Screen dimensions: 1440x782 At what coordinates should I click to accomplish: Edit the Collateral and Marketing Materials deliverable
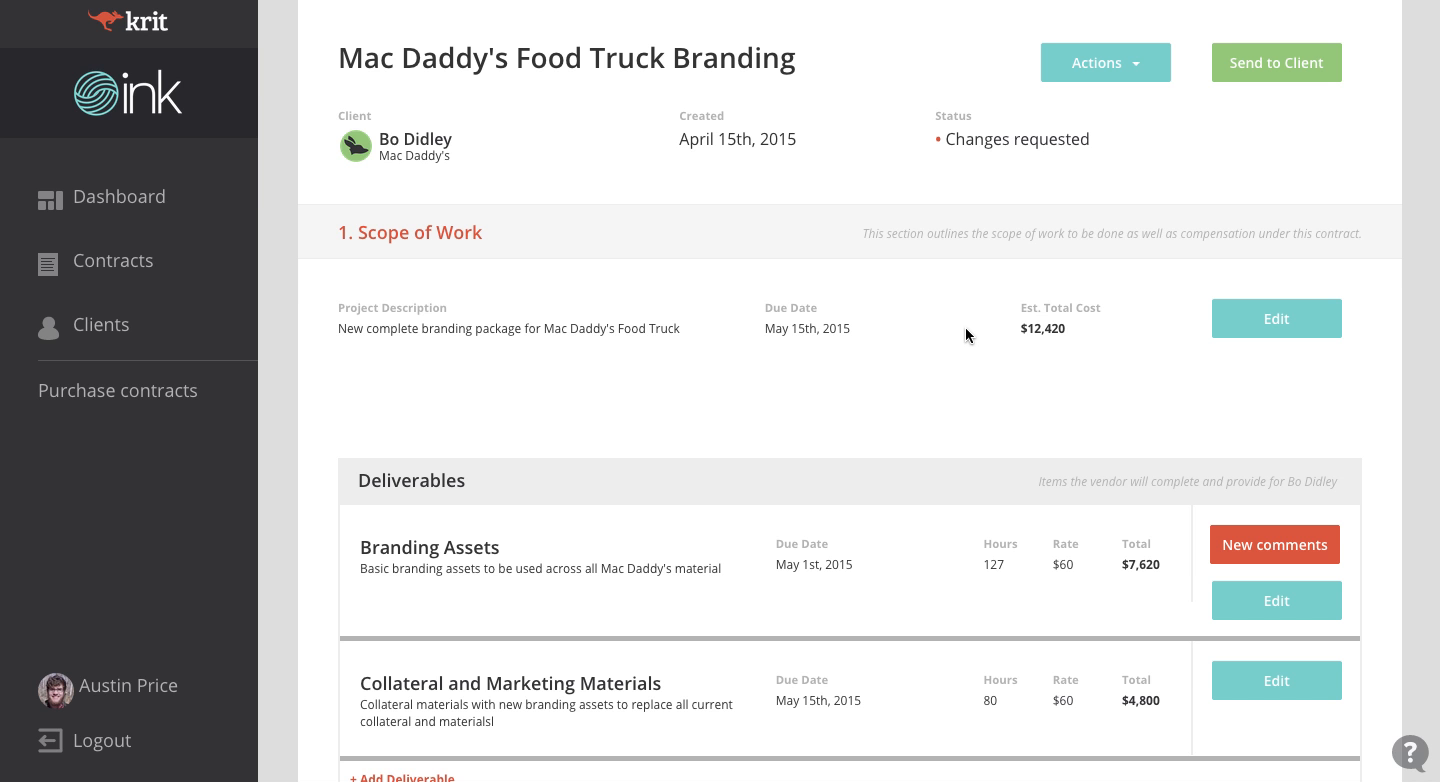pos(1276,681)
